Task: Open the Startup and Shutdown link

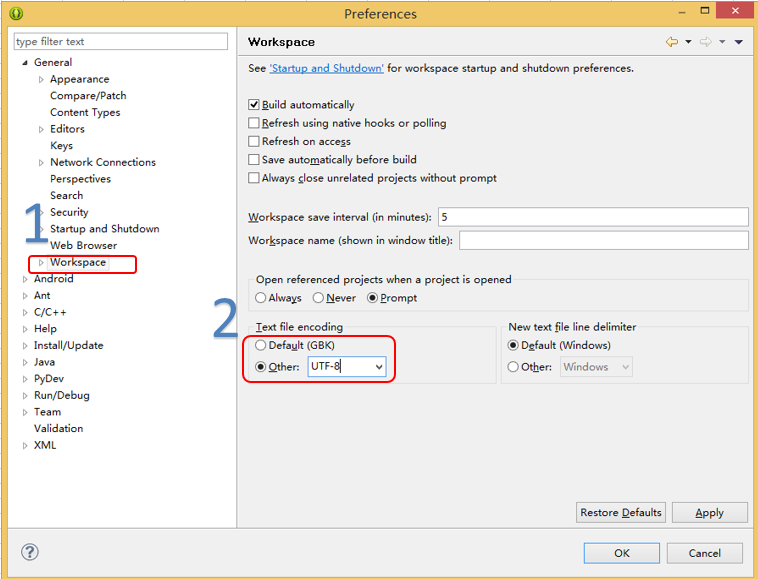Action: [x=326, y=68]
